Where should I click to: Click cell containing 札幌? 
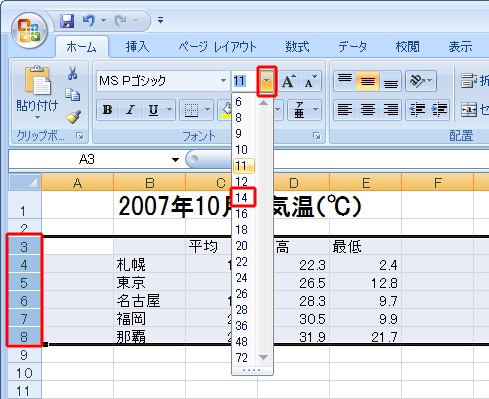click(149, 265)
